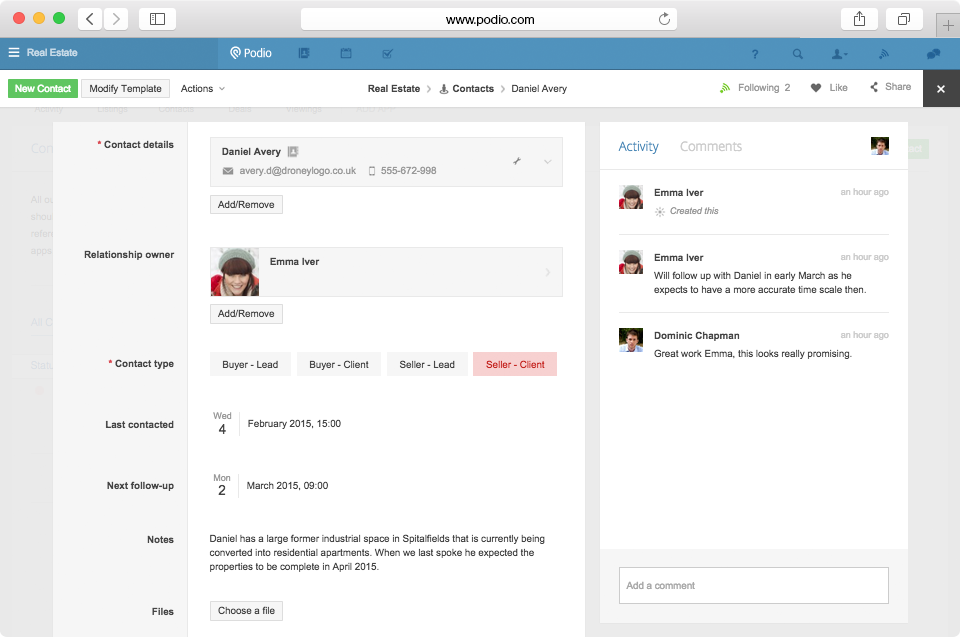This screenshot has height=637, width=960.
Task: Click the Safari share icon
Action: [859, 19]
